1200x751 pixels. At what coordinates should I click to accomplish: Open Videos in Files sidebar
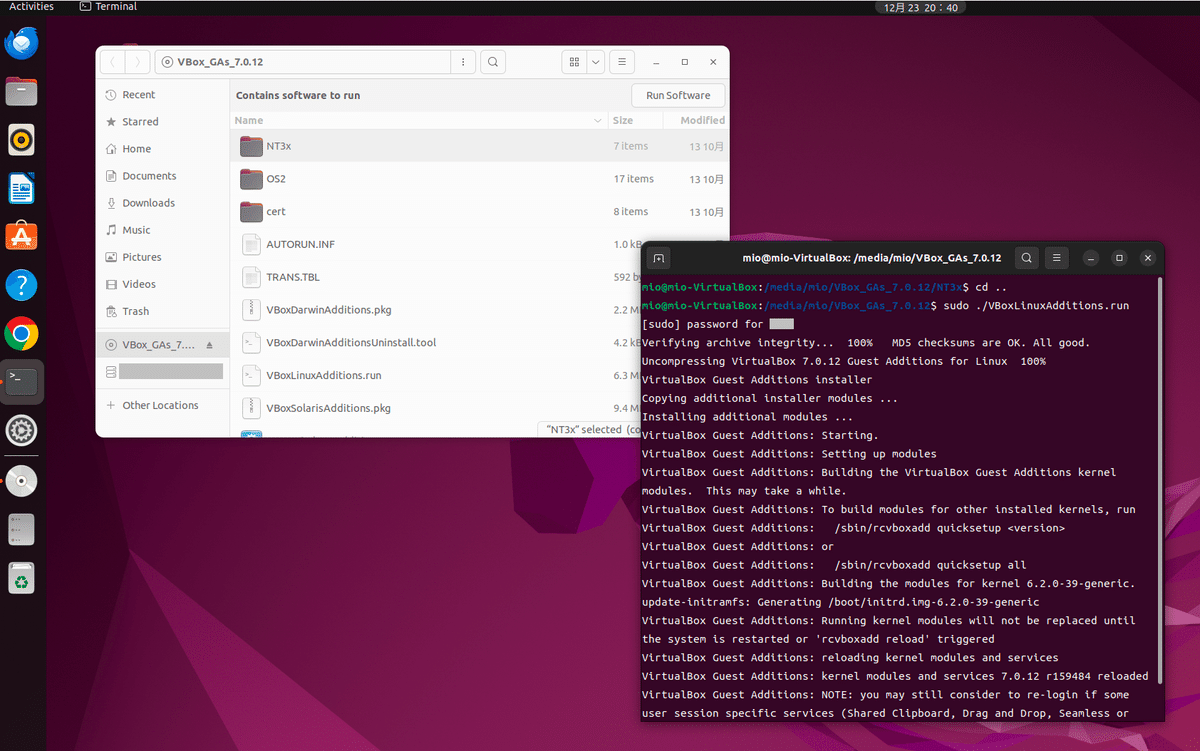point(162,284)
